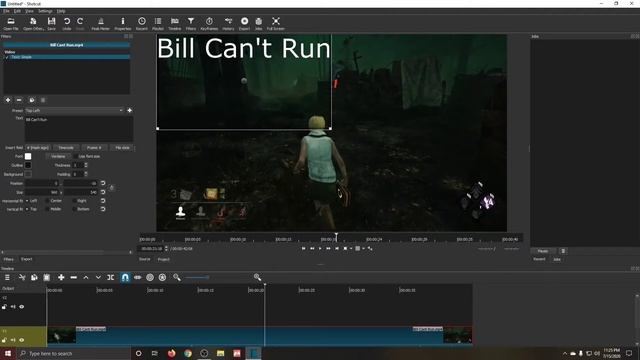Open the Recent files panel
The width and height of the screenshot is (640, 360).
(x=142, y=24)
